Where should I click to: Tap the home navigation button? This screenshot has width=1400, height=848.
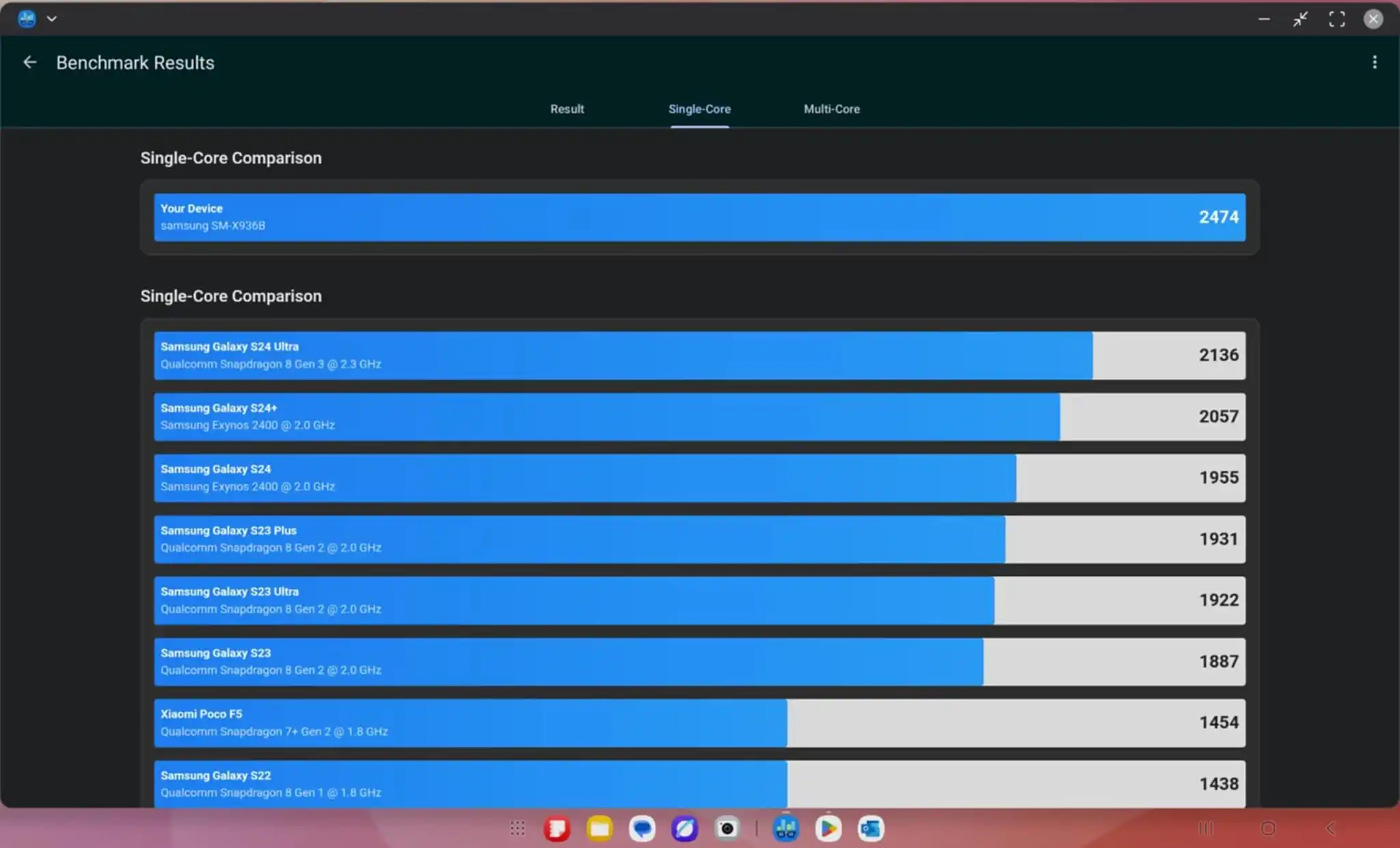[x=1268, y=828]
